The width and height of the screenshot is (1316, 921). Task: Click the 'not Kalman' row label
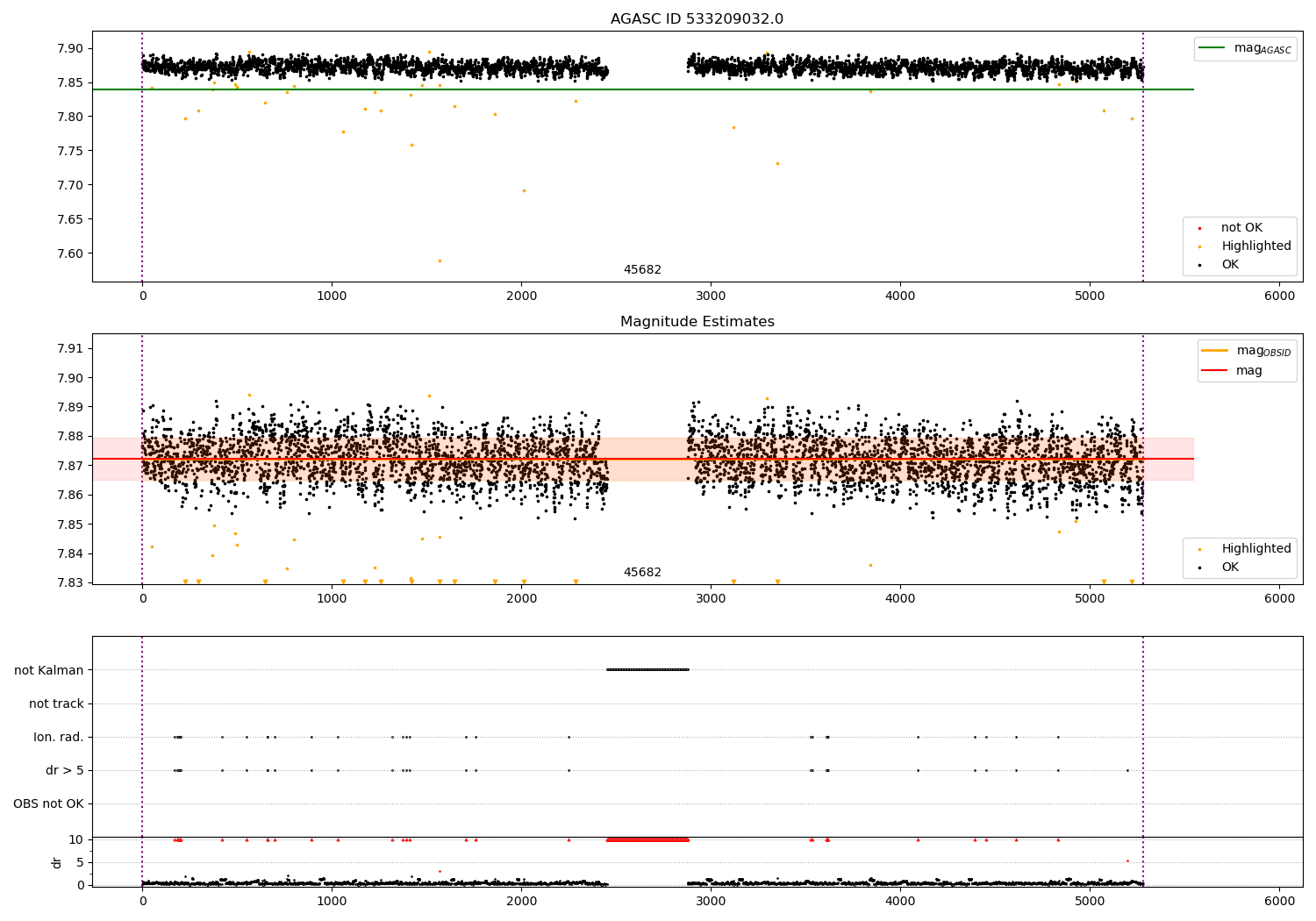(49, 670)
